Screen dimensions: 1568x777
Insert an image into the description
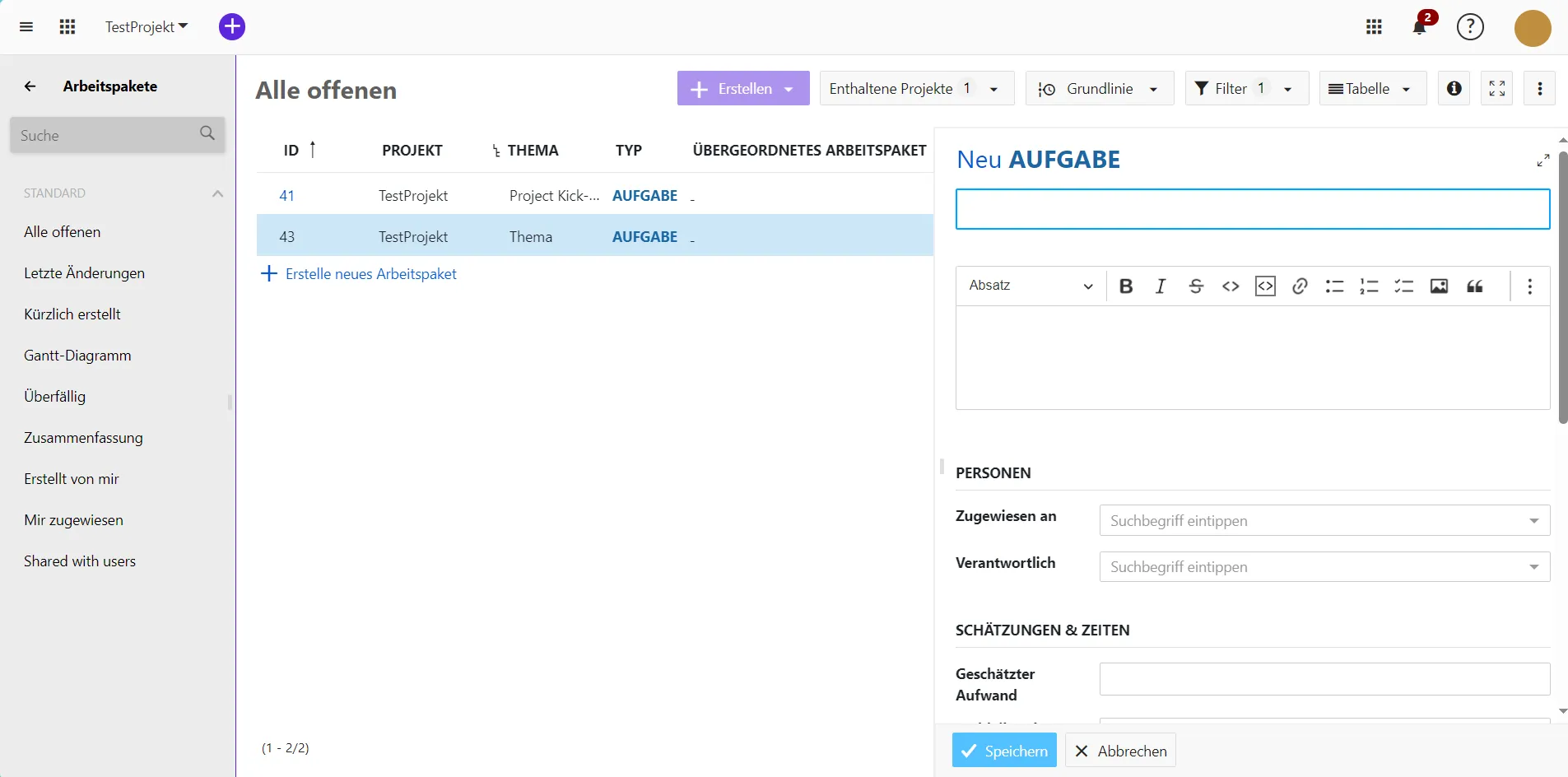tap(1439, 286)
